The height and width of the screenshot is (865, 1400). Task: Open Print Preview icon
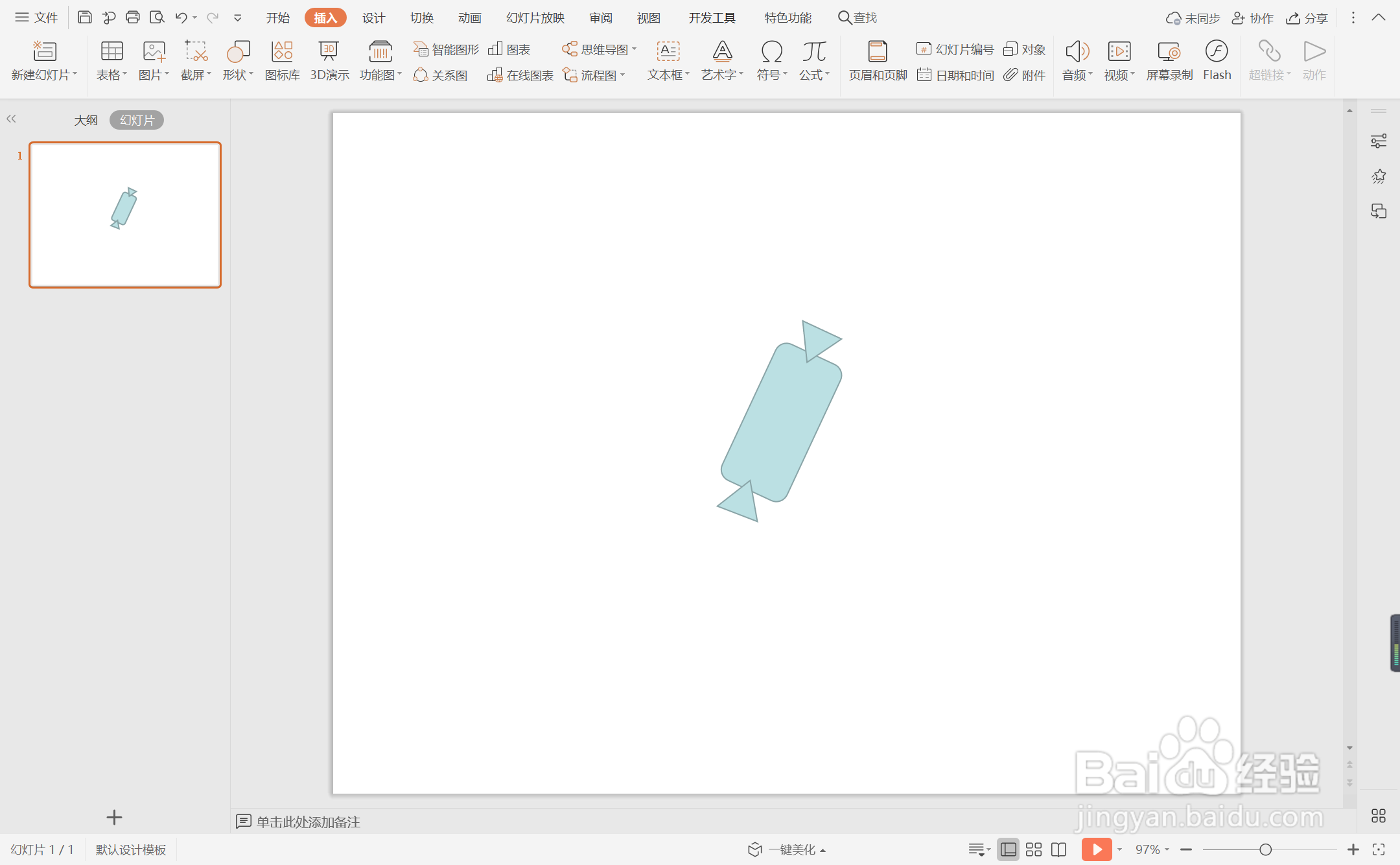157,18
